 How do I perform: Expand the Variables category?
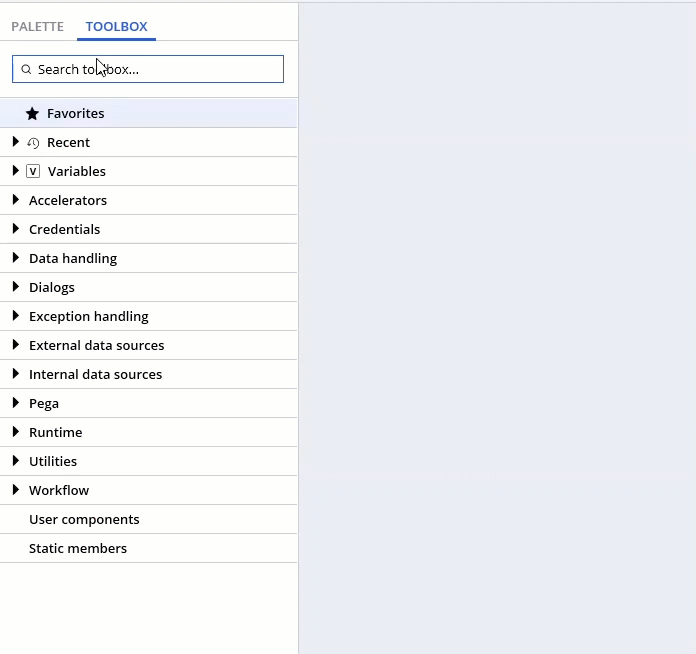point(16,171)
